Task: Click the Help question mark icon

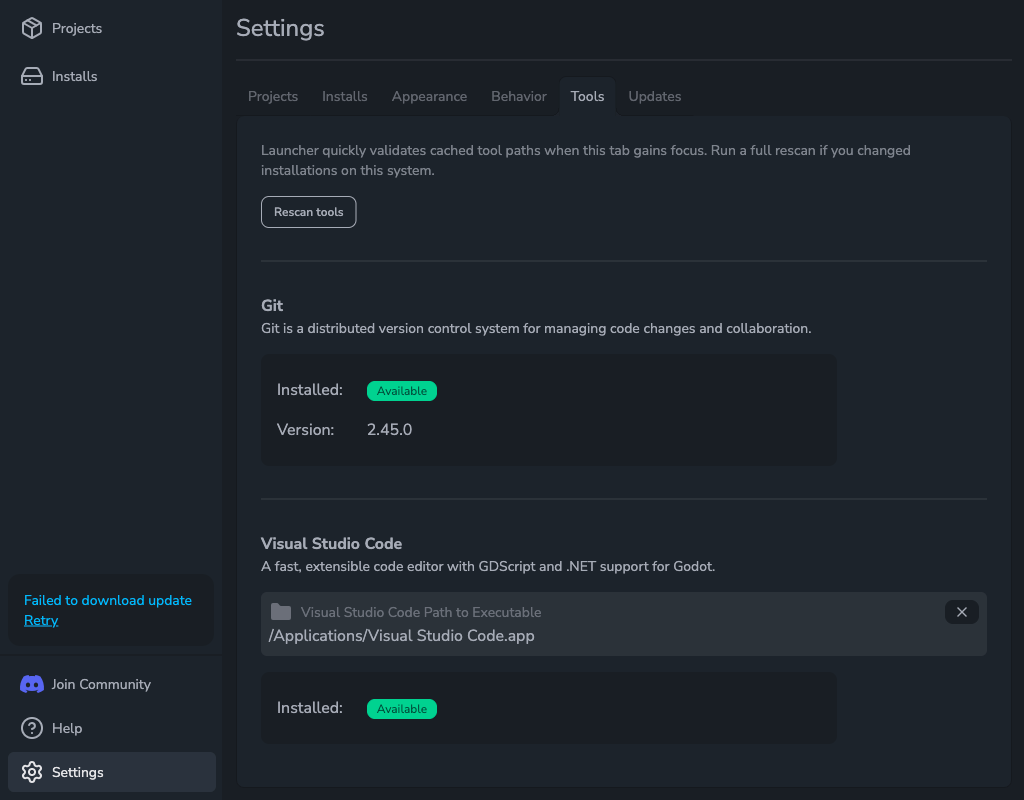Action: [x=32, y=728]
